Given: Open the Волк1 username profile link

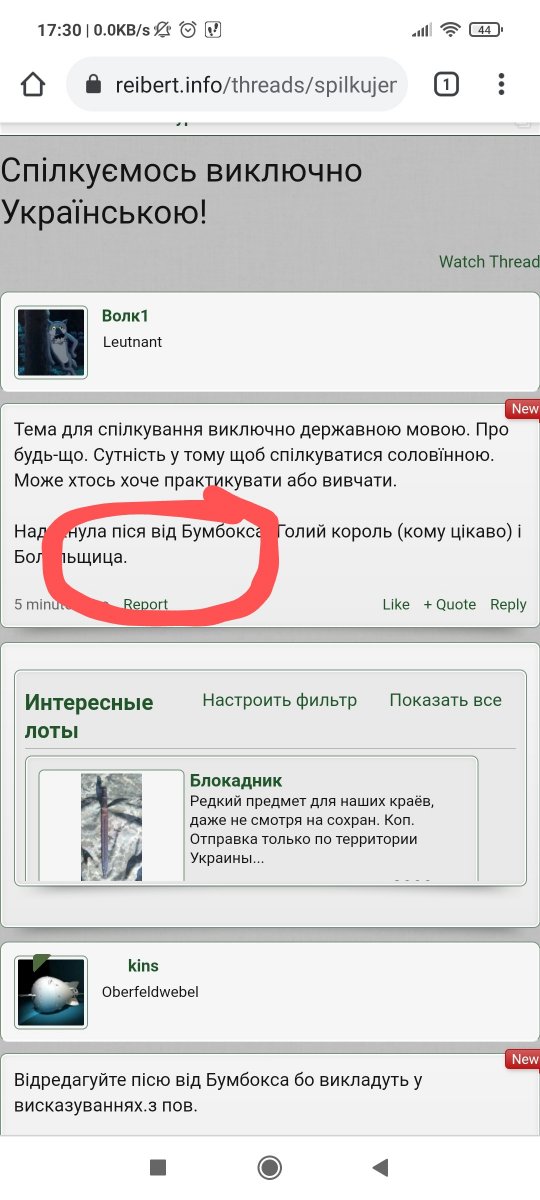Looking at the screenshot, I should pos(125,316).
